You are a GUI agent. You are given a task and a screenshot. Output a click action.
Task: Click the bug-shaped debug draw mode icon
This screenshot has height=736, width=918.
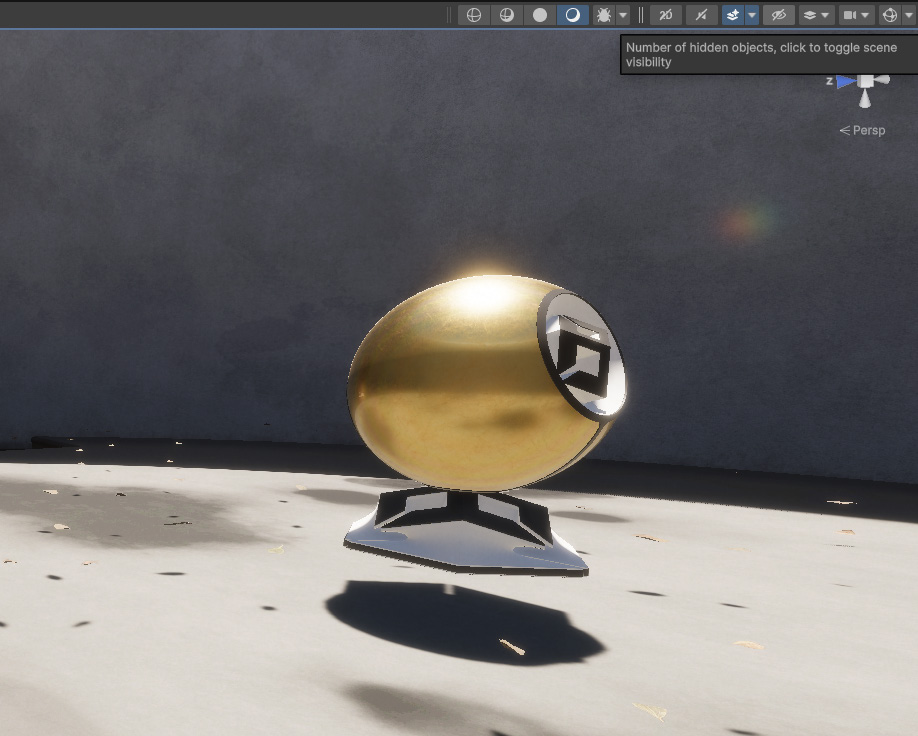click(x=604, y=15)
